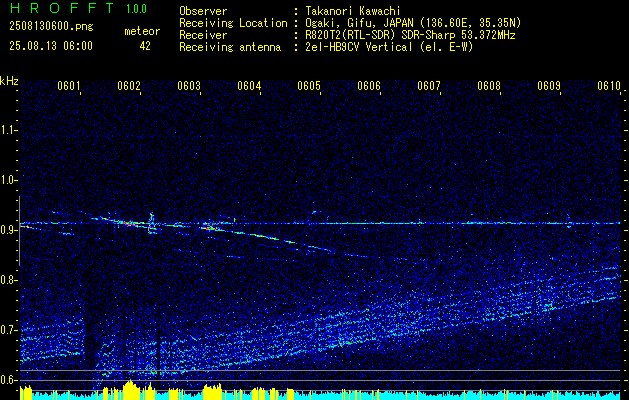
Task: Select the filename 2508130600.png
Action: (x=51, y=27)
